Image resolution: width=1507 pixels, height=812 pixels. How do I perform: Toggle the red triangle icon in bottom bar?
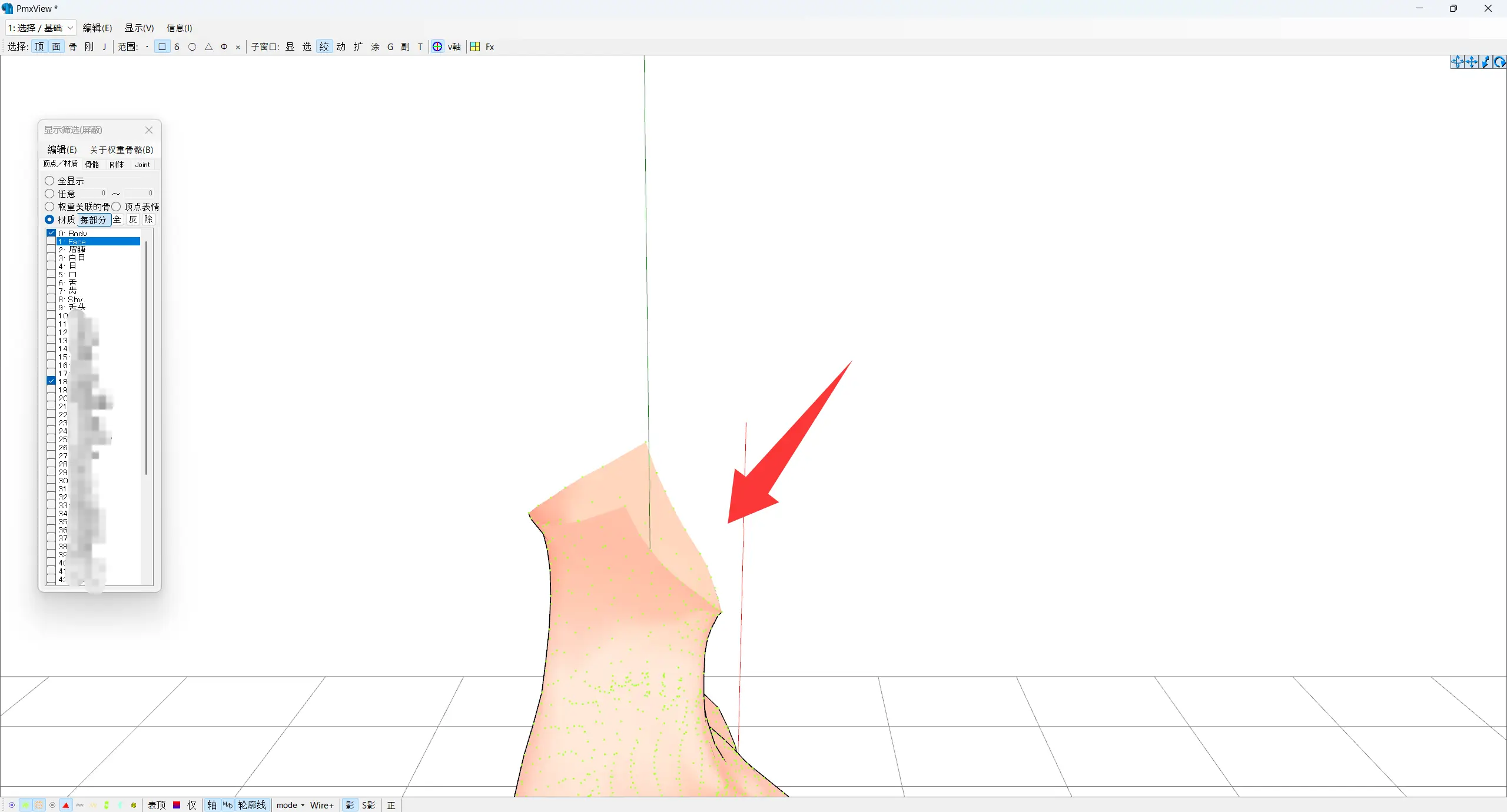pos(66,805)
